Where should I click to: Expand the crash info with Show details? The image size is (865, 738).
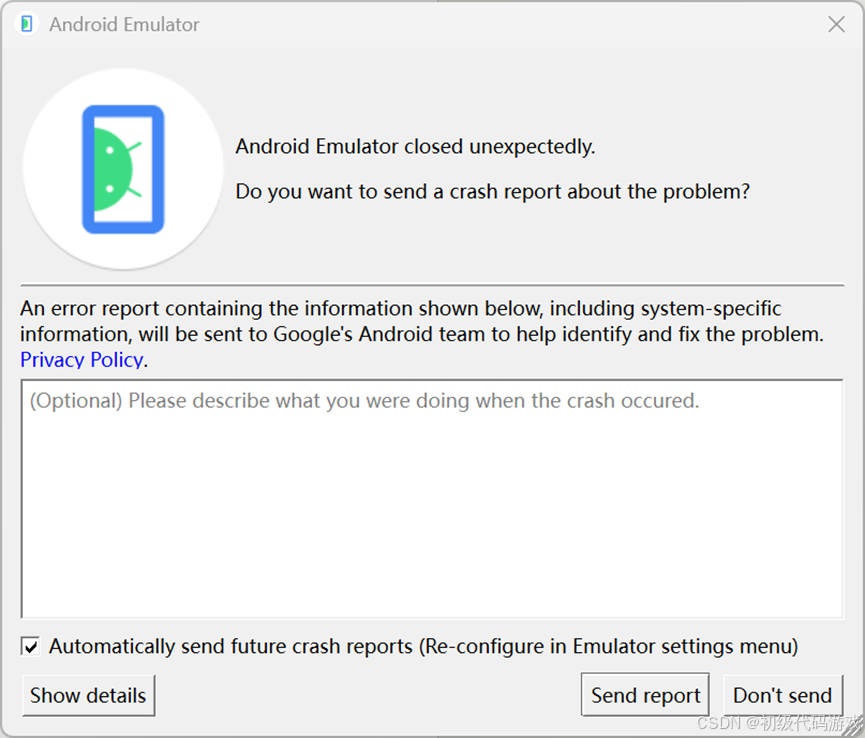tap(88, 696)
